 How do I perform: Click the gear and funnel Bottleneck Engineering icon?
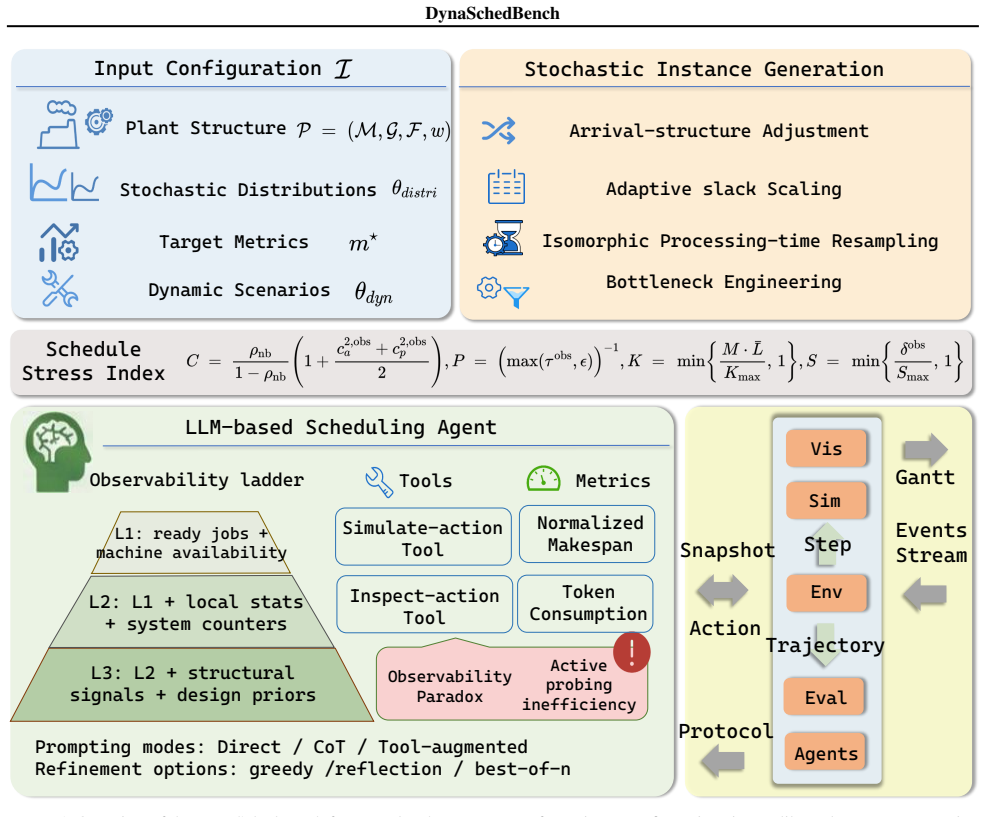pos(503,292)
